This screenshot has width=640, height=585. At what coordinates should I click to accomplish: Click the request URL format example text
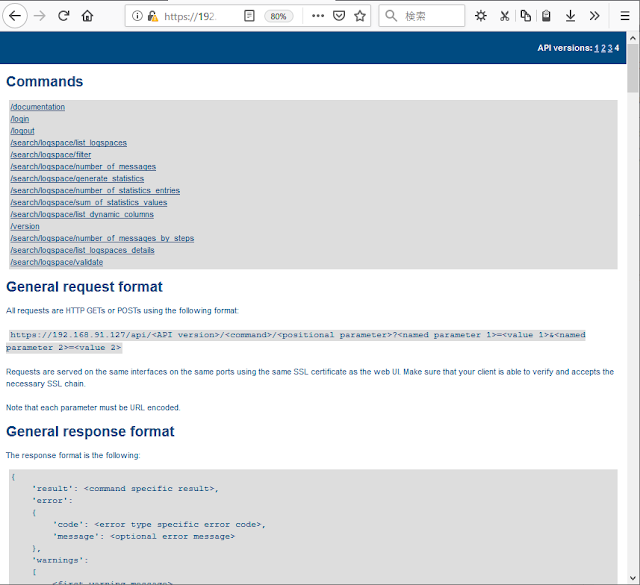[x=296, y=341]
